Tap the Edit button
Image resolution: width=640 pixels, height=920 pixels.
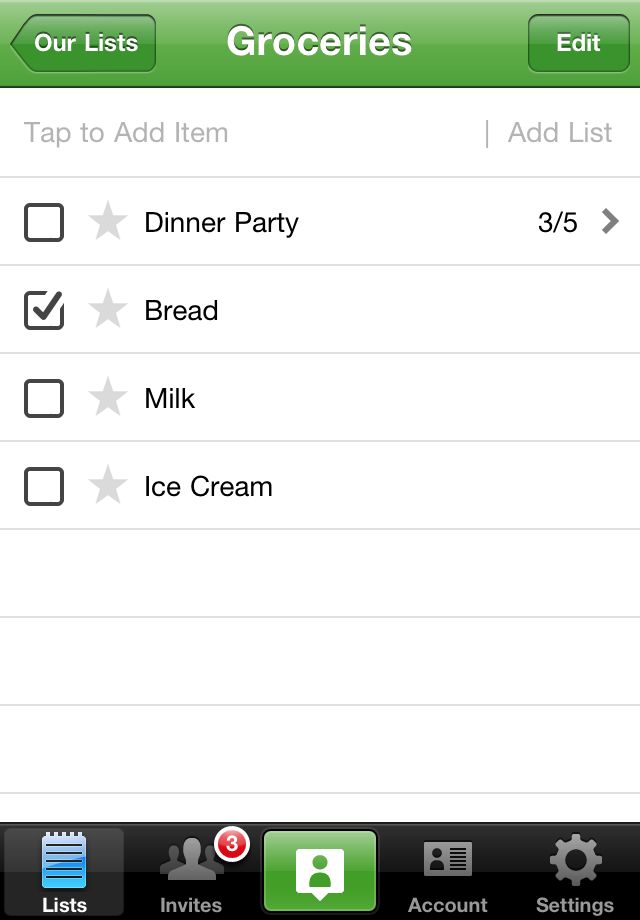(578, 43)
